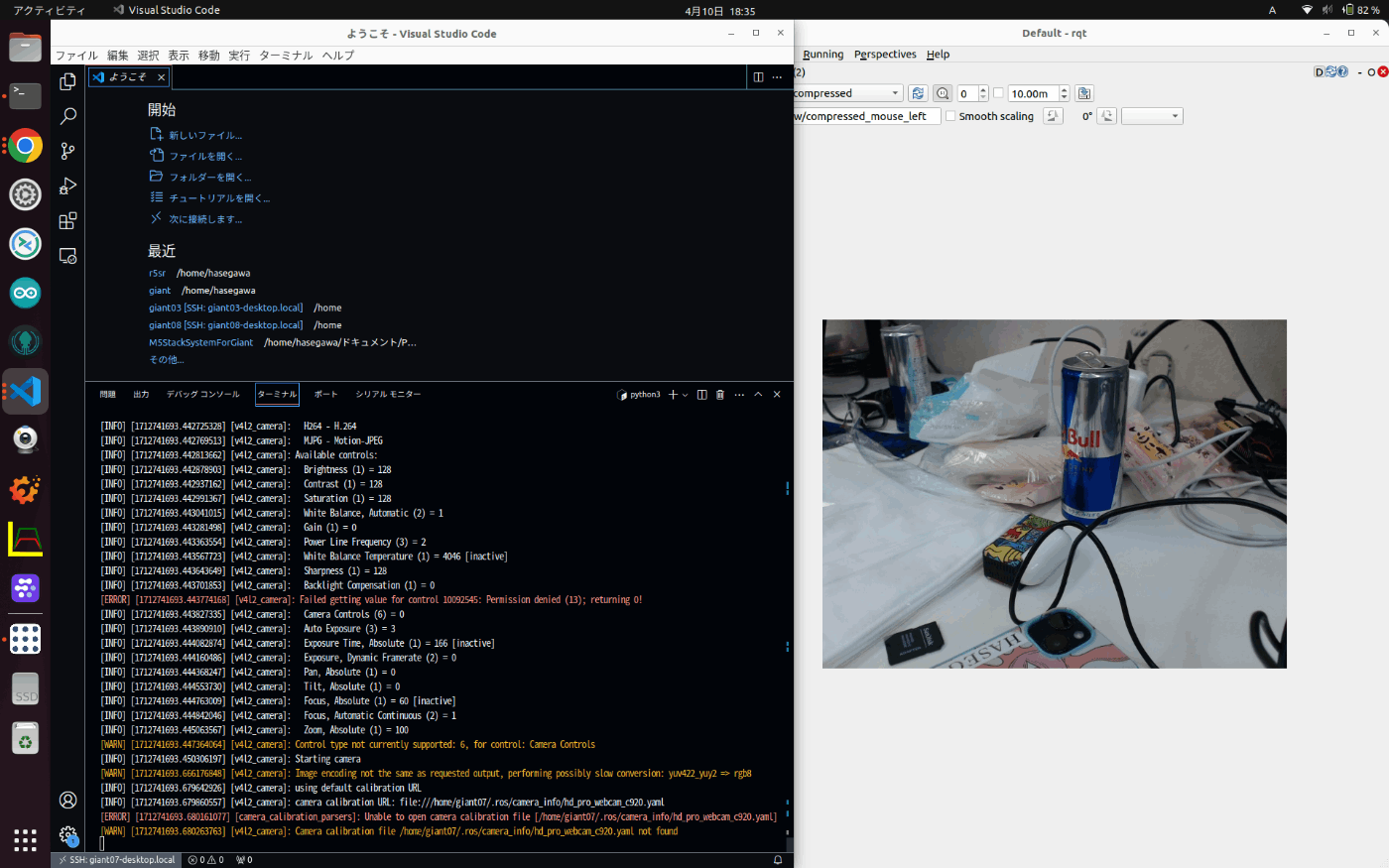Open the Perspectives menu in rqt

(x=885, y=54)
